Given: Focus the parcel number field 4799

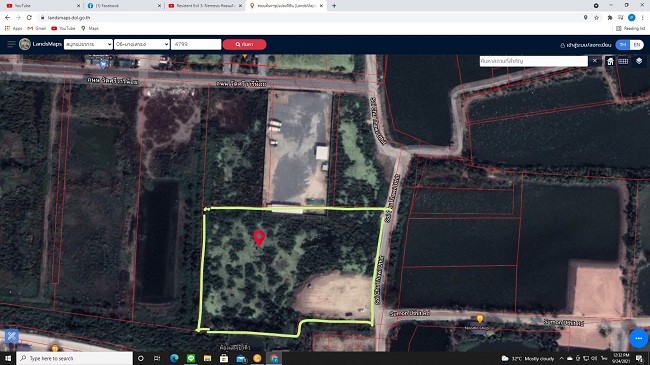Looking at the screenshot, I should pos(196,44).
